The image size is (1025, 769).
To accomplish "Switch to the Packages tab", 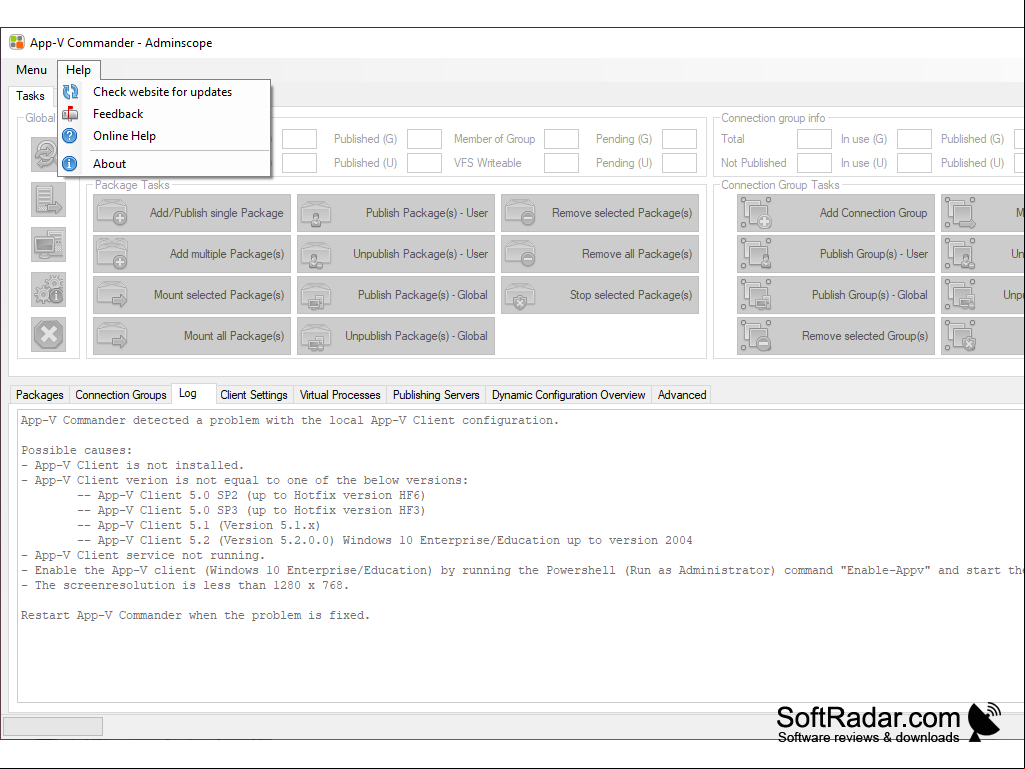I will (39, 395).
